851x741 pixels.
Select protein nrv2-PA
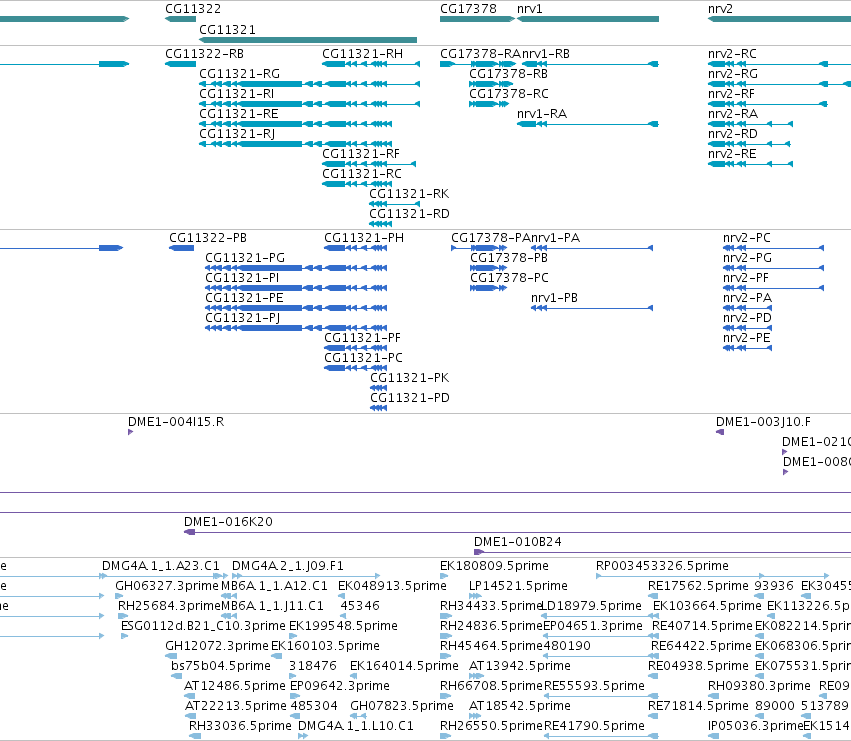tap(747, 308)
